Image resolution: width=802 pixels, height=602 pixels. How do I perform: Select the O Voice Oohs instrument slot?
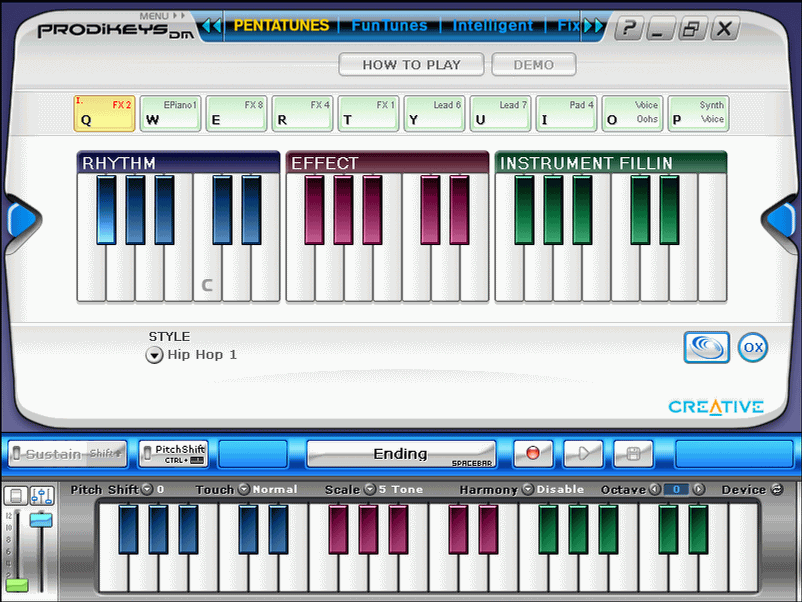pyautogui.click(x=632, y=113)
